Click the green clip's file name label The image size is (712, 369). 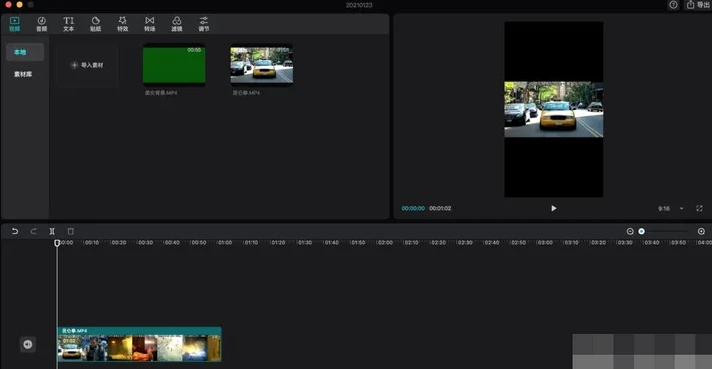161,93
